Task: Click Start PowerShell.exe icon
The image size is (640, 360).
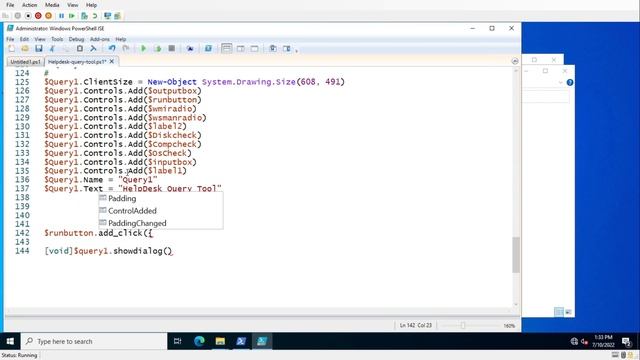Action: click(x=208, y=49)
